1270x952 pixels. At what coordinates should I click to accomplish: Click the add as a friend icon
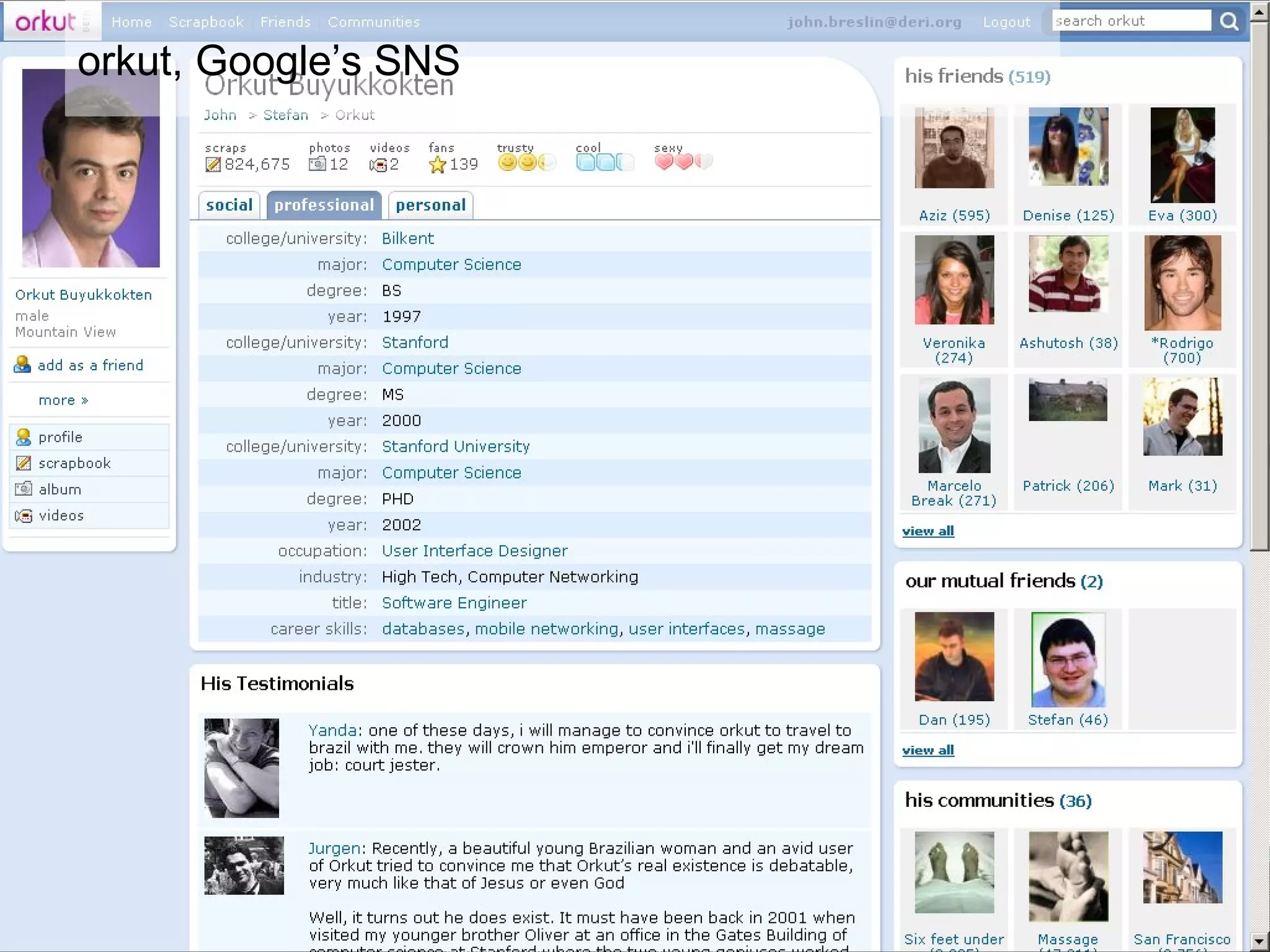(22, 364)
